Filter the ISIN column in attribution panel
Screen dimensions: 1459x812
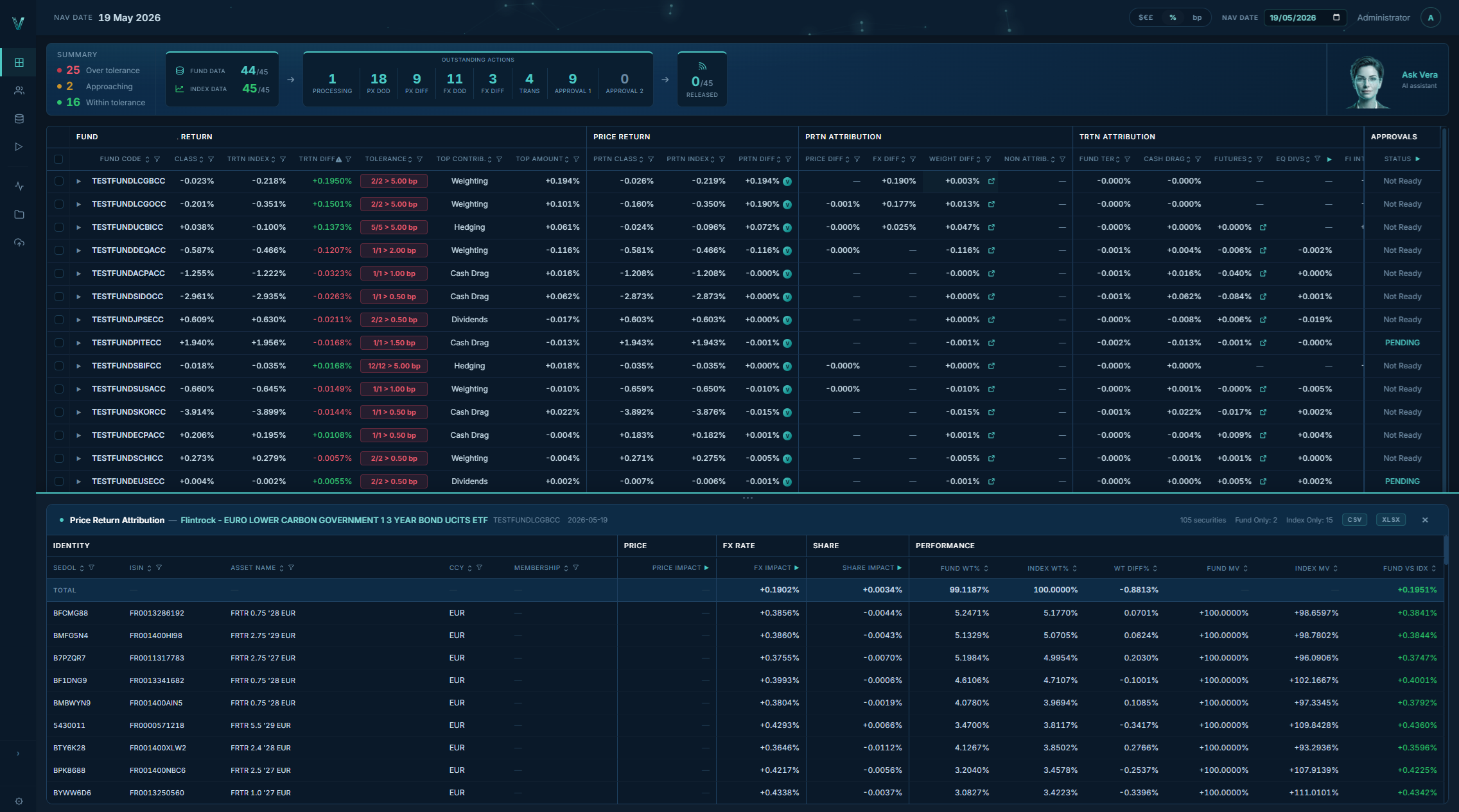pyautogui.click(x=159, y=567)
